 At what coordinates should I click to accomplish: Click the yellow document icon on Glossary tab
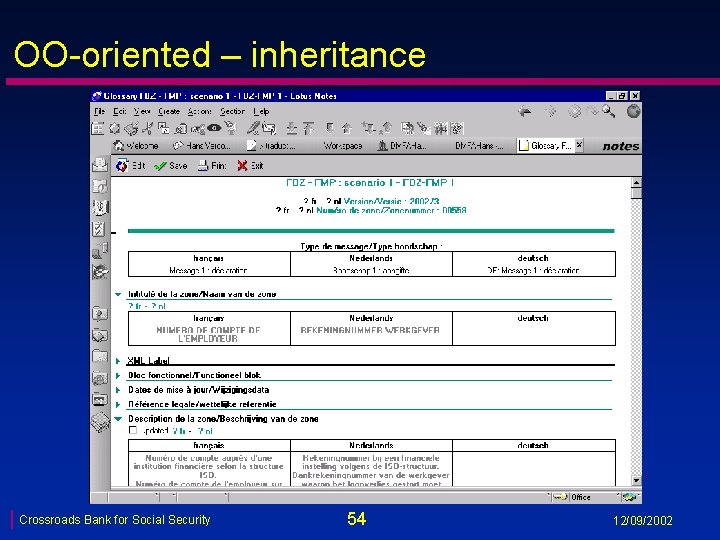tap(523, 146)
